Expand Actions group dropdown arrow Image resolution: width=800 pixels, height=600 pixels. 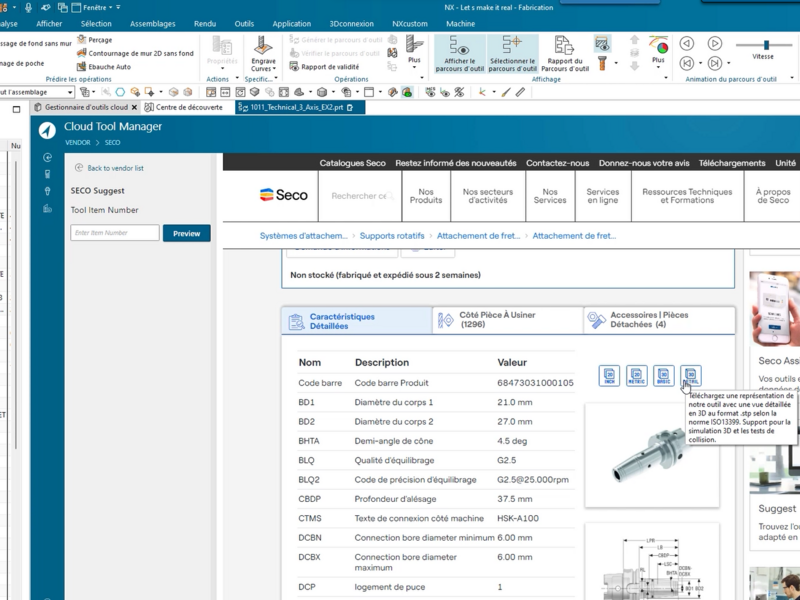237,79
